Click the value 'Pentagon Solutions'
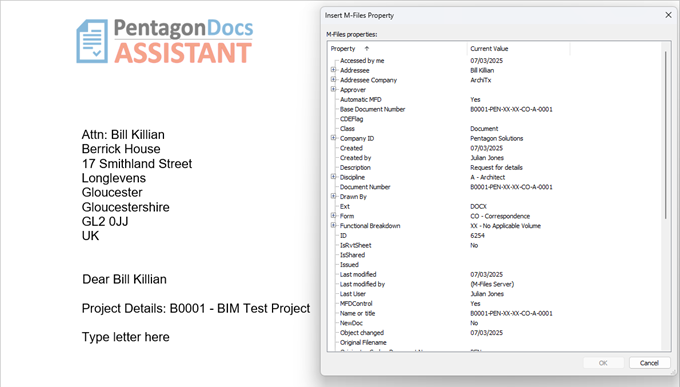Viewport: 680px width, 387px height. [497, 138]
